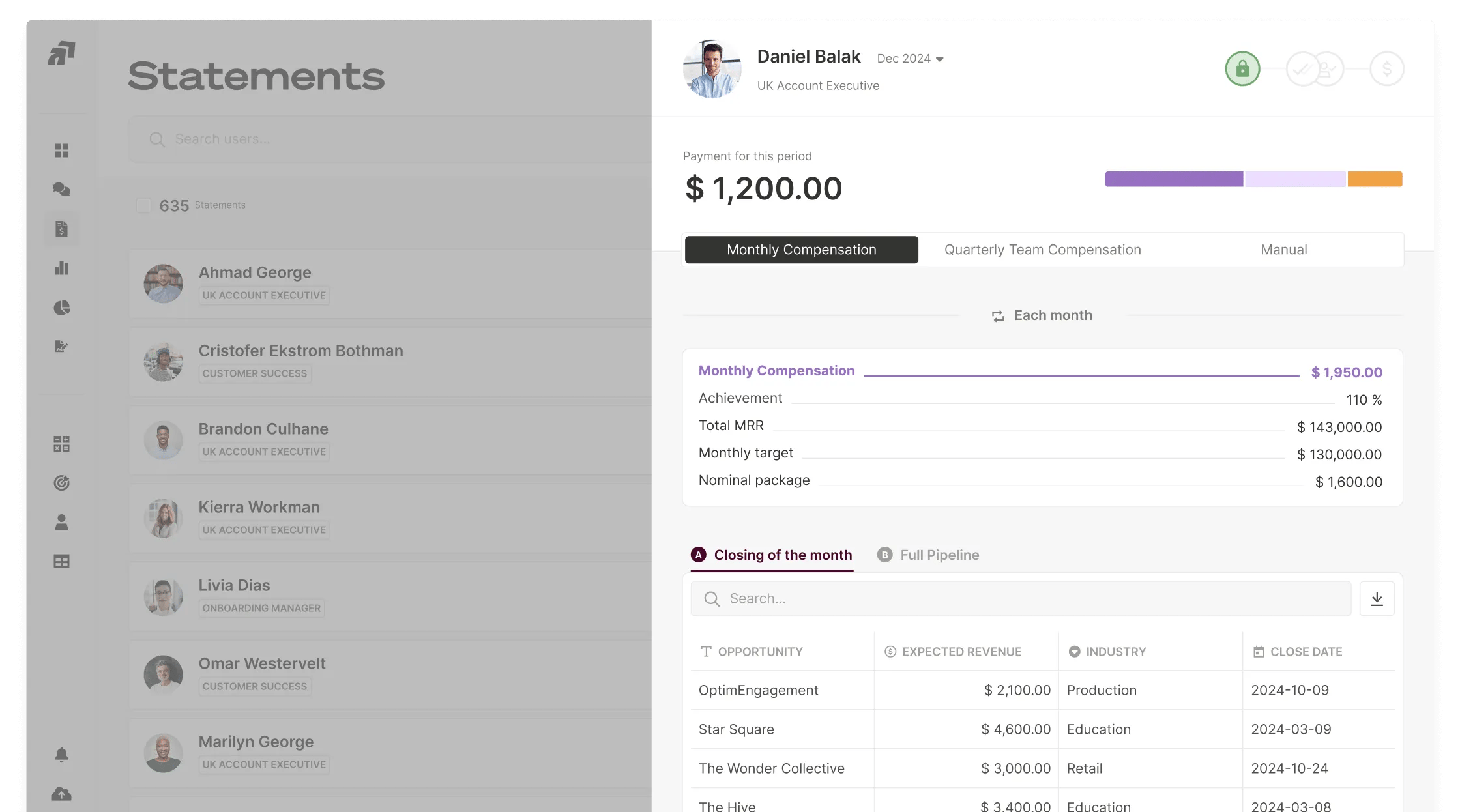
Task: Open the bar chart reports icon
Action: (x=61, y=268)
